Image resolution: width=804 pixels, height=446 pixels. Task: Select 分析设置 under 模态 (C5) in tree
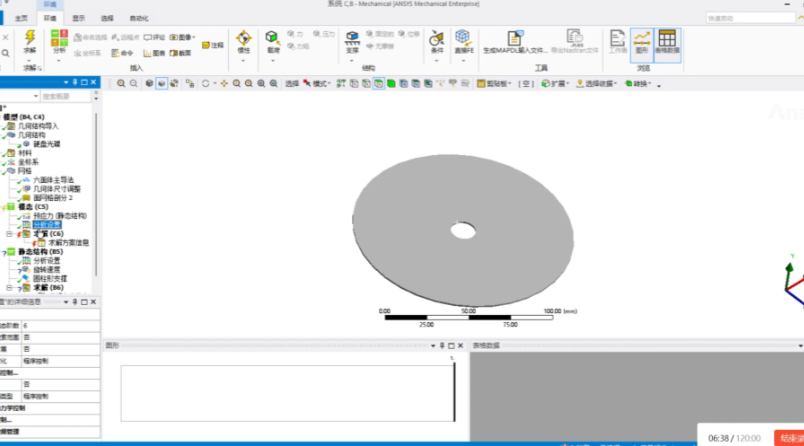(x=47, y=224)
